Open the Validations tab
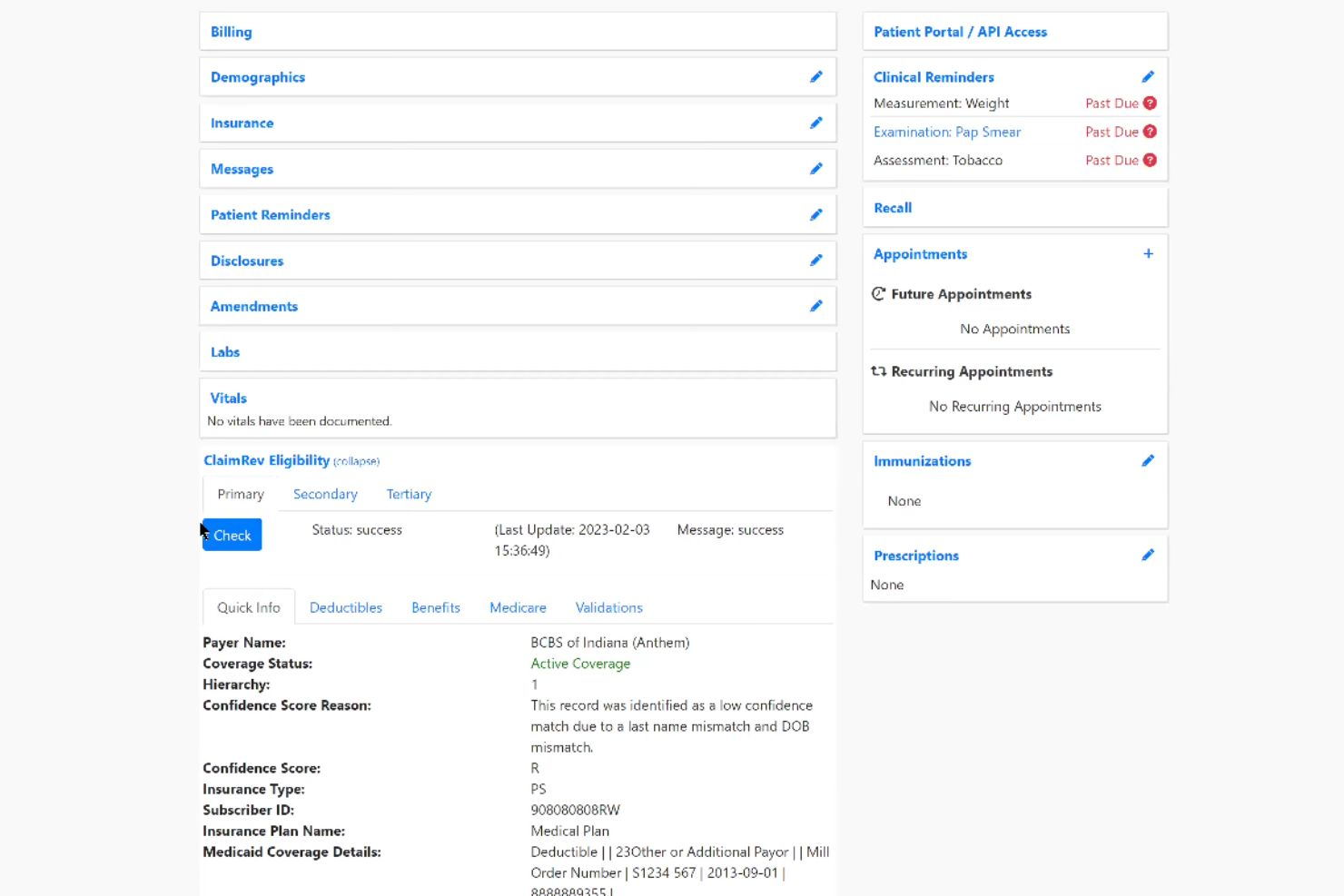The image size is (1344, 896). point(609,607)
